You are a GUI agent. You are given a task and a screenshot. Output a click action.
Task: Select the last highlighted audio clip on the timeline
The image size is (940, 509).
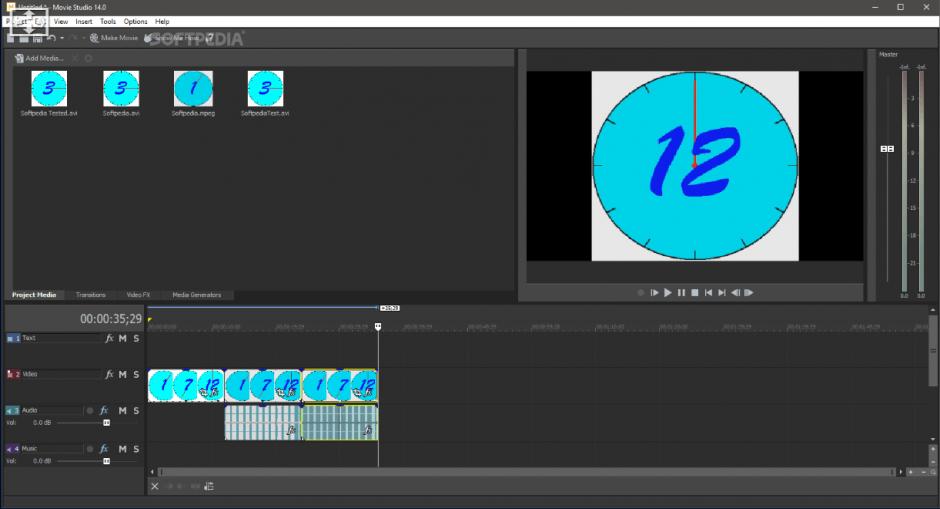pos(340,423)
